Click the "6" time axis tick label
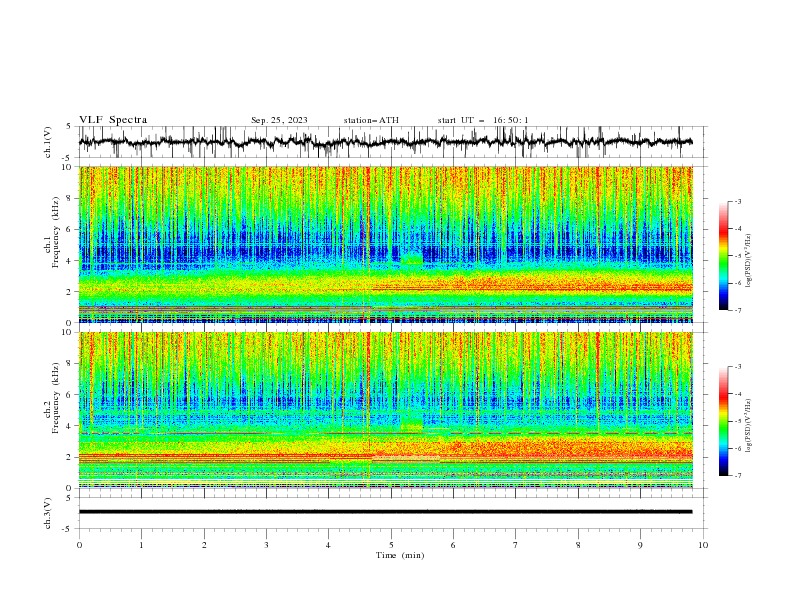Image resolution: width=792 pixels, height=612 pixels. pyautogui.click(x=453, y=545)
